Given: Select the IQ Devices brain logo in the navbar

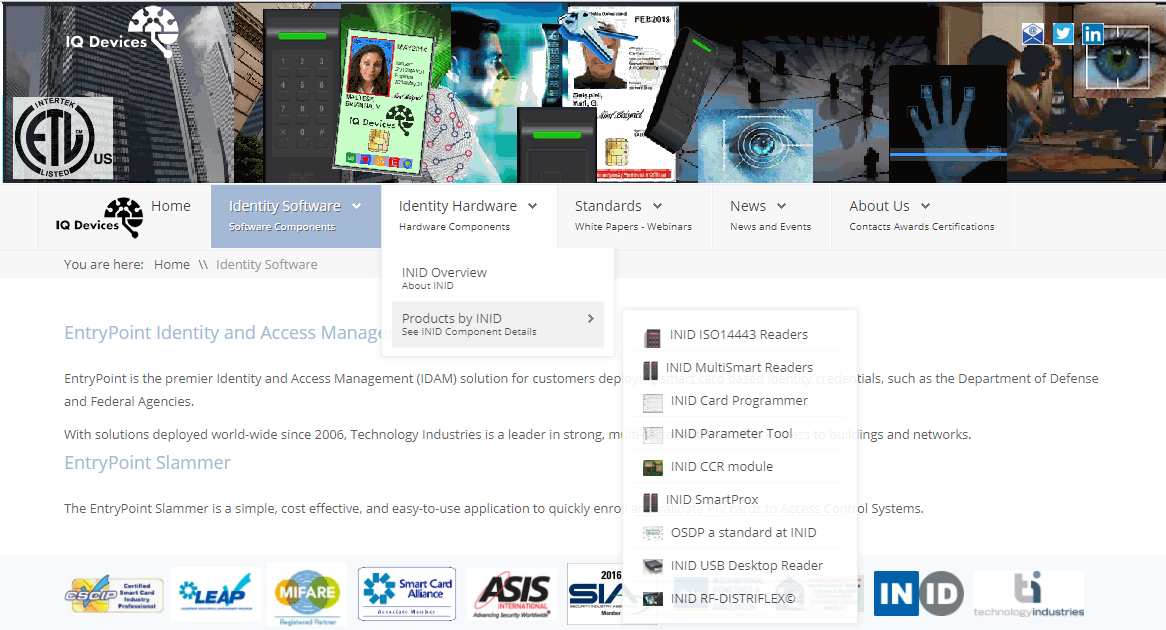Looking at the screenshot, I should click(119, 216).
